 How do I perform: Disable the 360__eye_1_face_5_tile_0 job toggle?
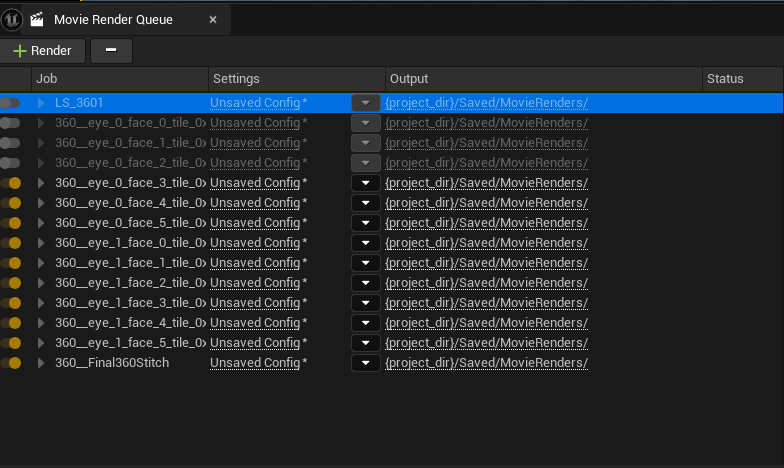coord(10,343)
